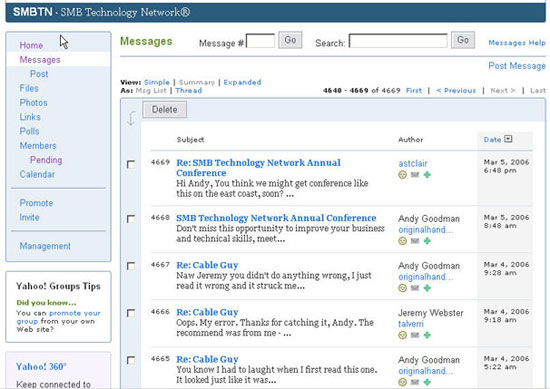Open Re: Cable Guy message 4667
Viewport: 550px width, 389px height.
click(207, 265)
